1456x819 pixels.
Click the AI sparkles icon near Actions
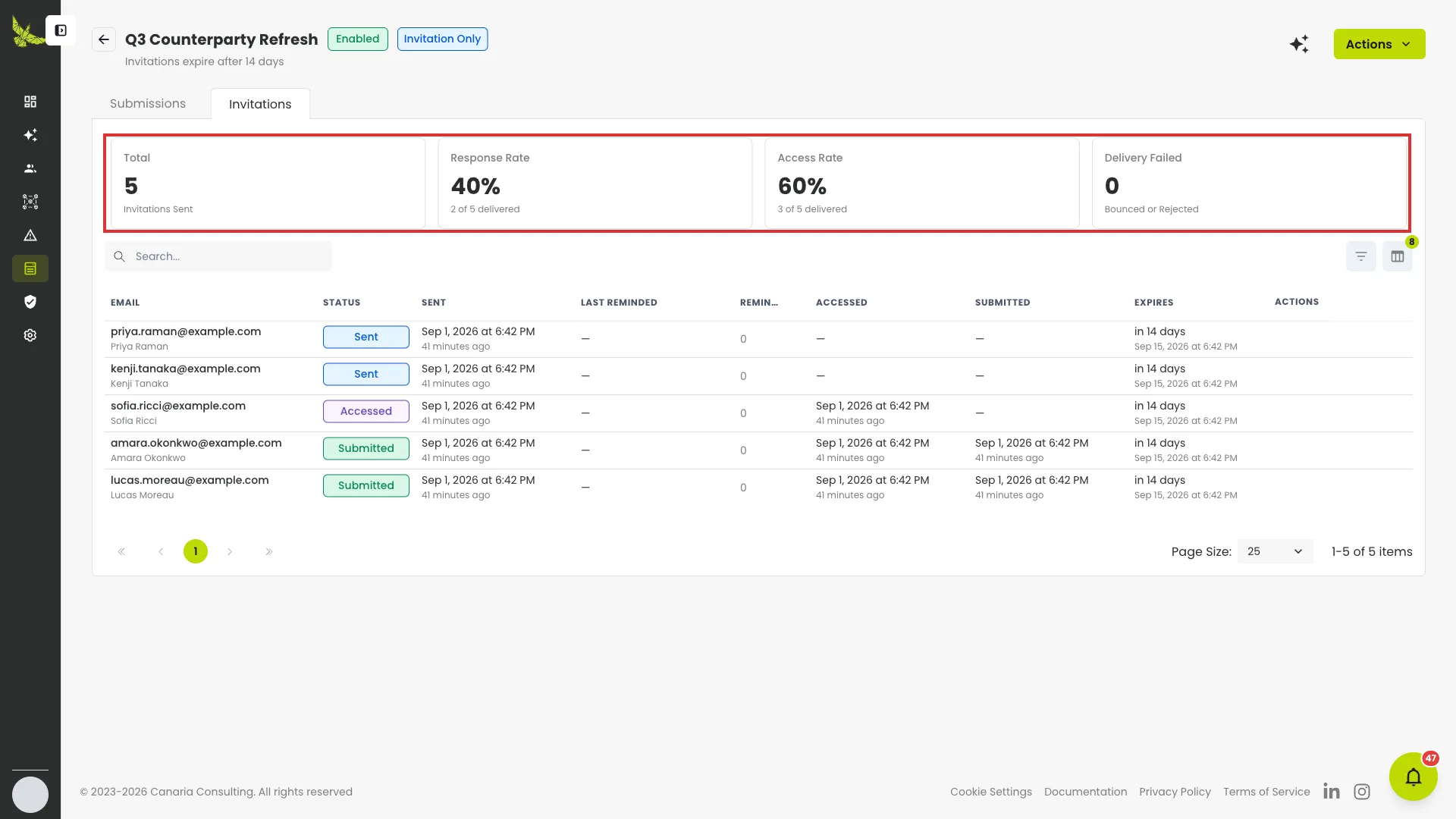click(1299, 44)
